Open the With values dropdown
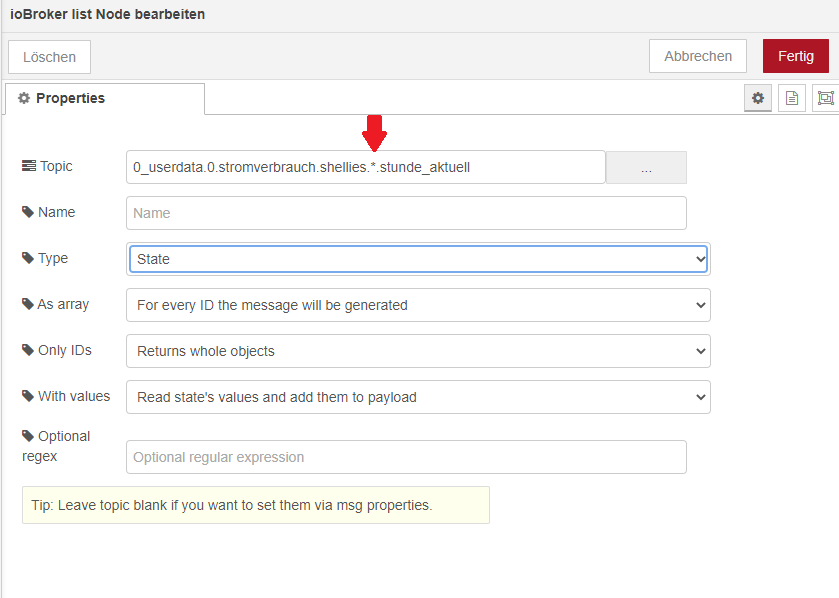 click(x=418, y=397)
